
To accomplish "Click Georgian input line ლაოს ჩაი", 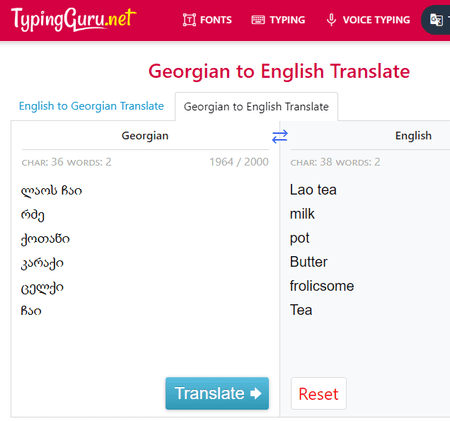I will pyautogui.click(x=51, y=191).
